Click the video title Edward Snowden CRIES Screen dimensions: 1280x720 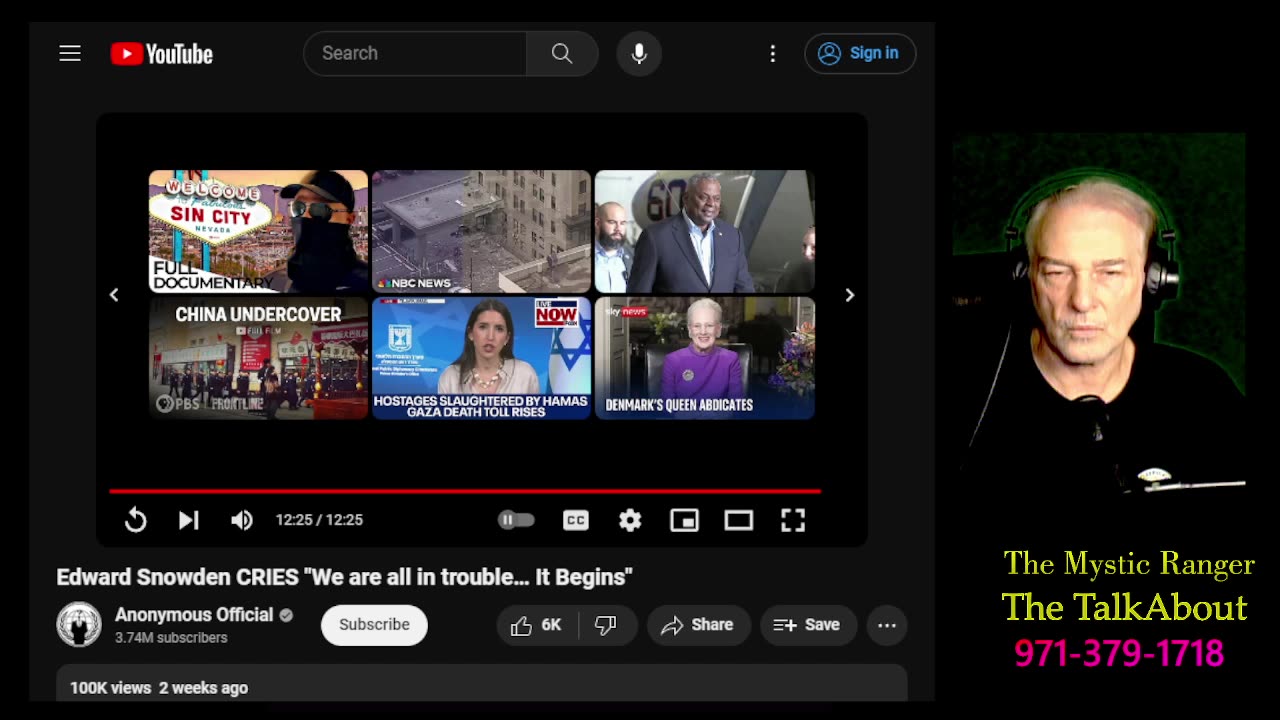click(344, 577)
